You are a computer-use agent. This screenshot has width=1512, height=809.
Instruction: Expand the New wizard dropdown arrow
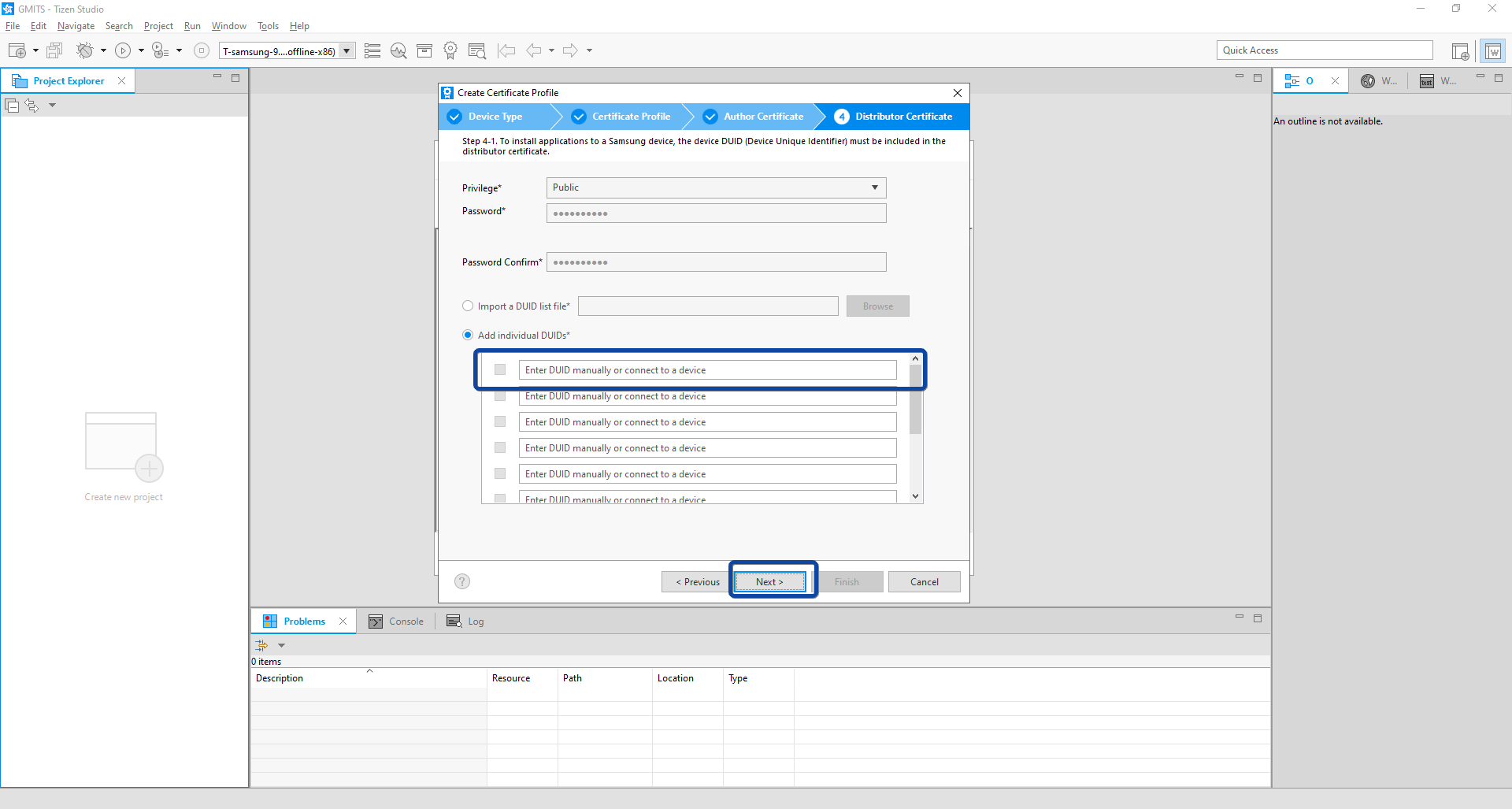pyautogui.click(x=35, y=50)
